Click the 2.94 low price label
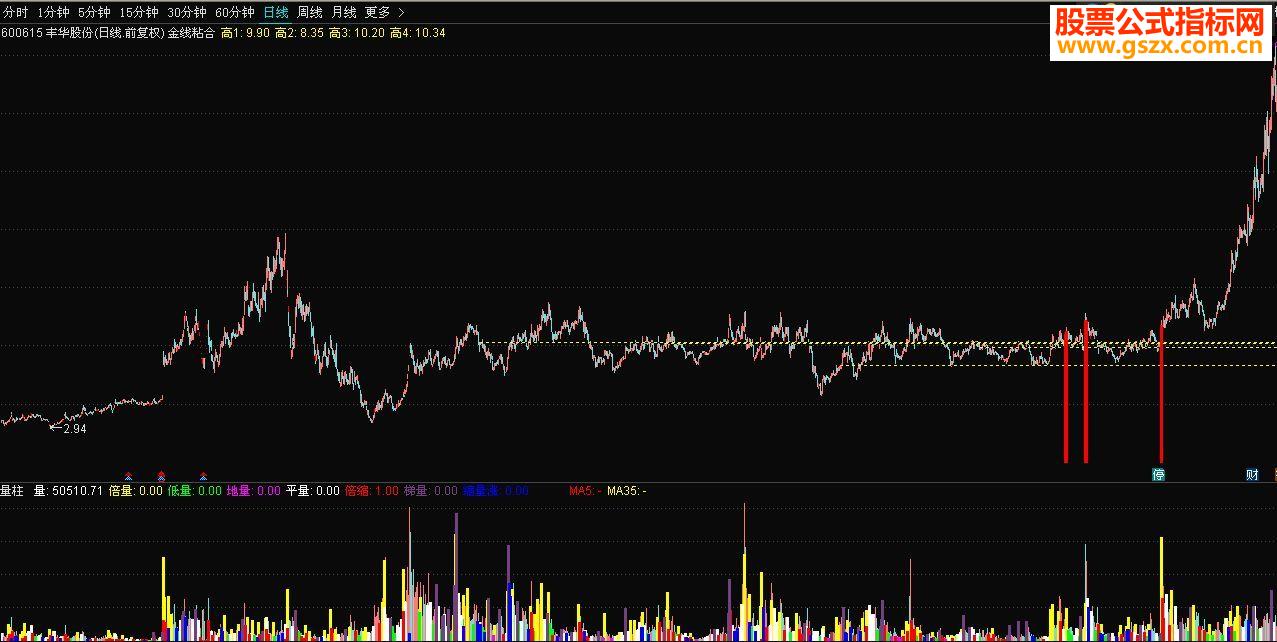This screenshot has height=642, width=1277. click(73, 429)
